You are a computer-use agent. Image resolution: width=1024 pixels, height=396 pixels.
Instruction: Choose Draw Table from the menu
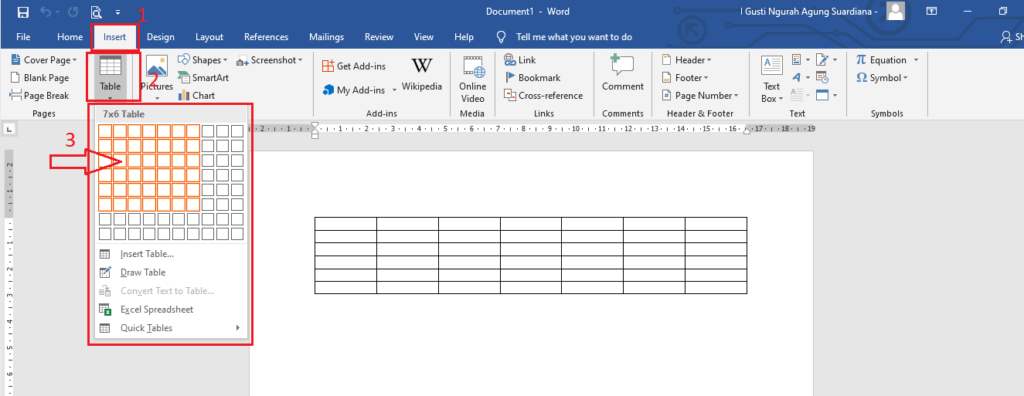[170, 272]
